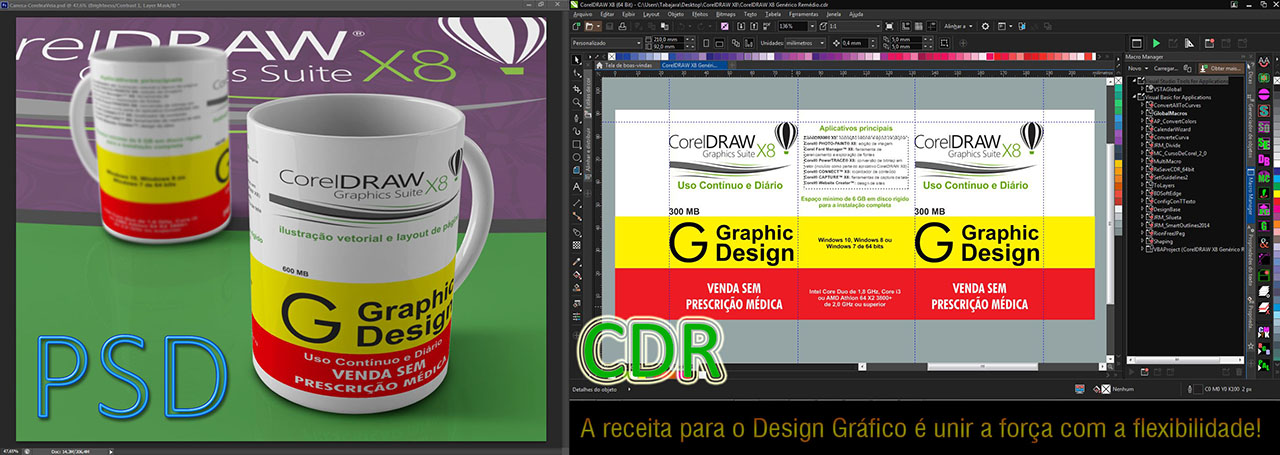This screenshot has height=455, width=1280.
Task: Open the Layout menu
Action: 651,14
